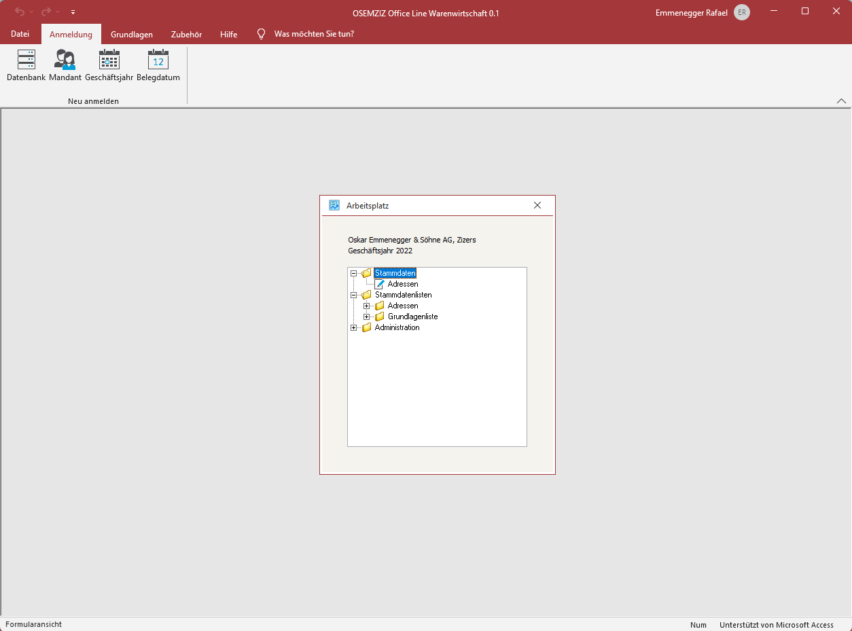The width and height of the screenshot is (852, 631).
Task: Collapse the Stammdatenlisten tree node
Action: point(354,295)
